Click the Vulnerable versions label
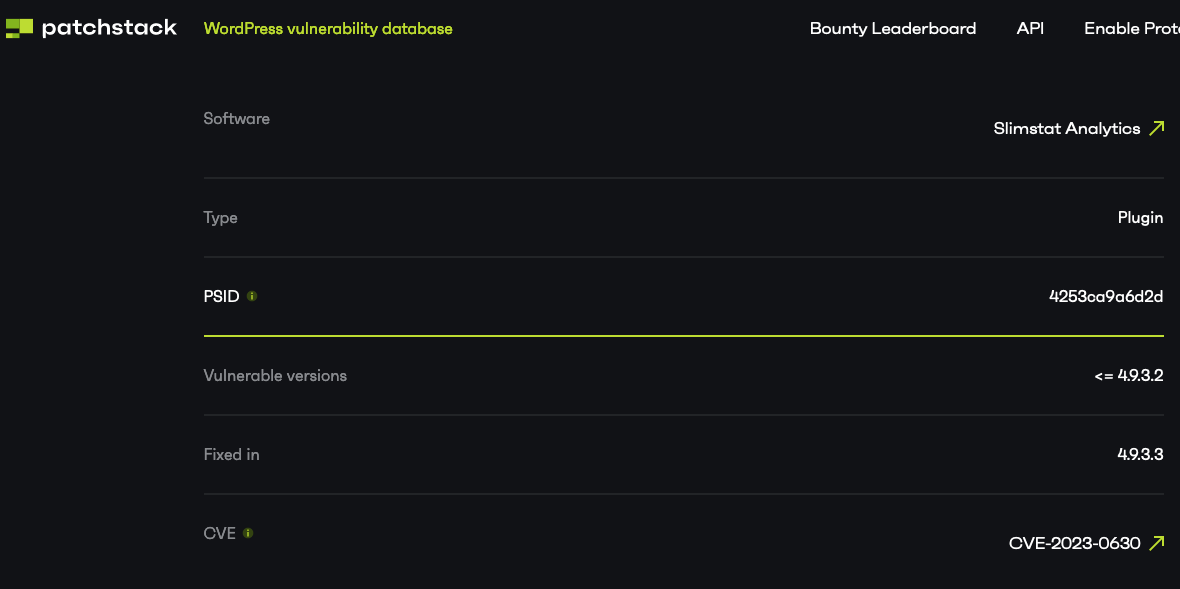Image resolution: width=1180 pixels, height=589 pixels. [275, 375]
